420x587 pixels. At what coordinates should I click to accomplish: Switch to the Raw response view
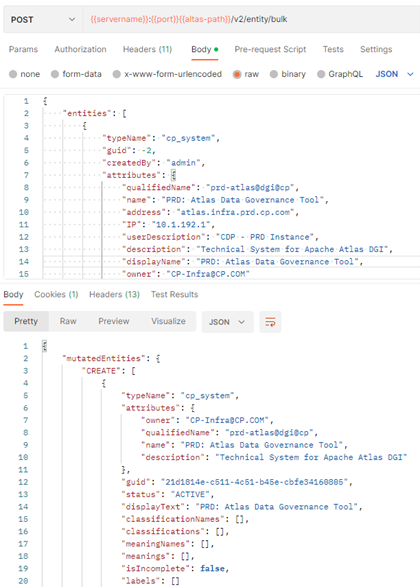click(x=68, y=321)
